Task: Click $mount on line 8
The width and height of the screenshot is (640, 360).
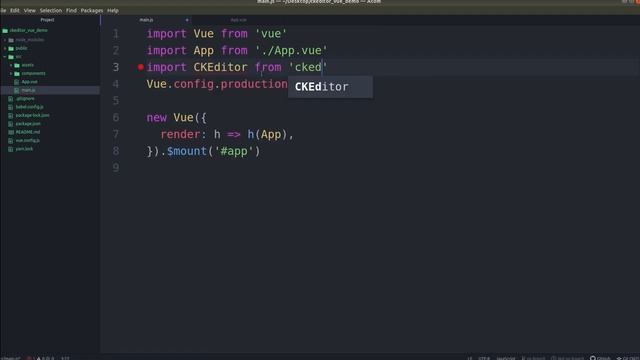Action: 187,151
